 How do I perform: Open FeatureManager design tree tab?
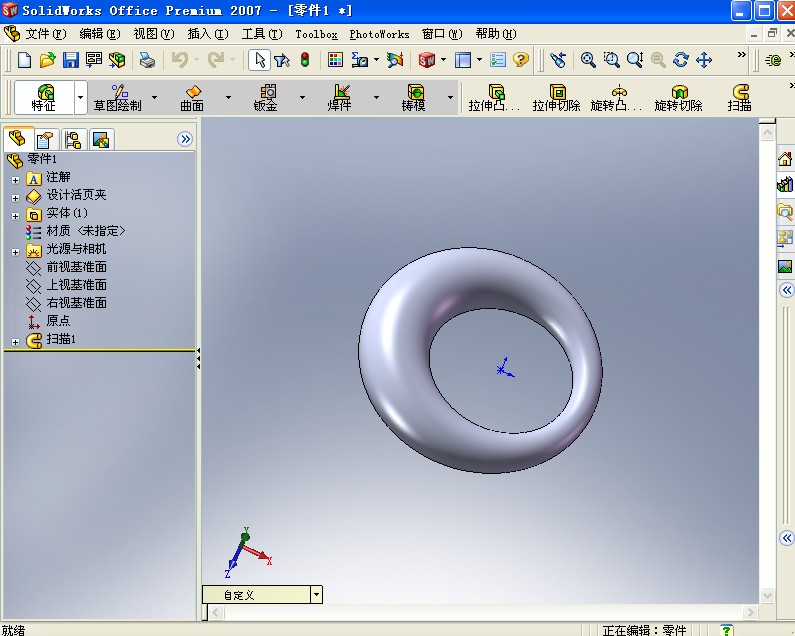pos(18,138)
